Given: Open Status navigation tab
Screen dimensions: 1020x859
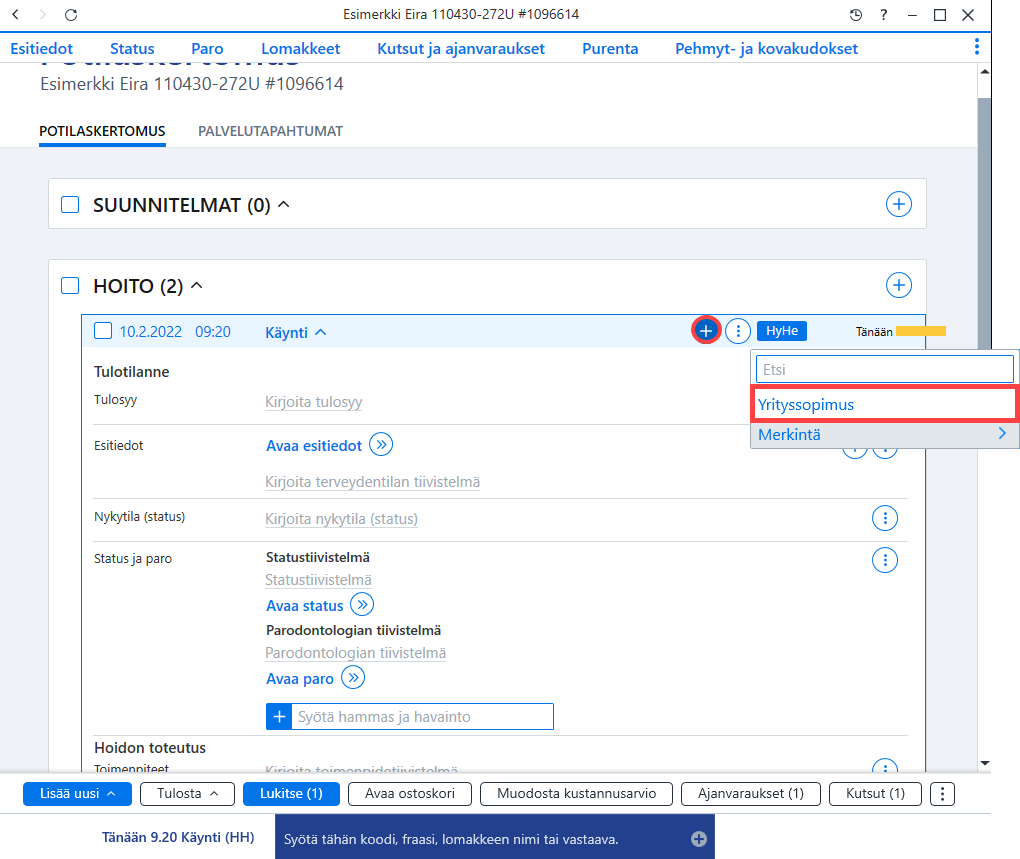Looking at the screenshot, I should pyautogui.click(x=132, y=49).
